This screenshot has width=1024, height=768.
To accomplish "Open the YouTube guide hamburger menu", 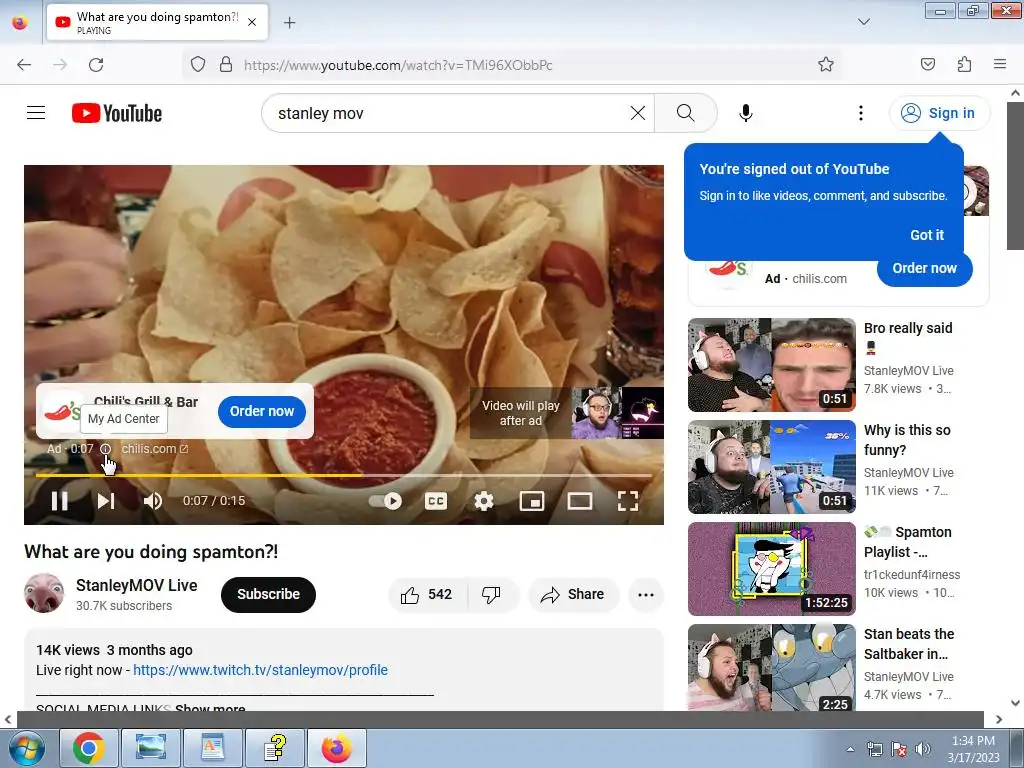I will pos(36,113).
